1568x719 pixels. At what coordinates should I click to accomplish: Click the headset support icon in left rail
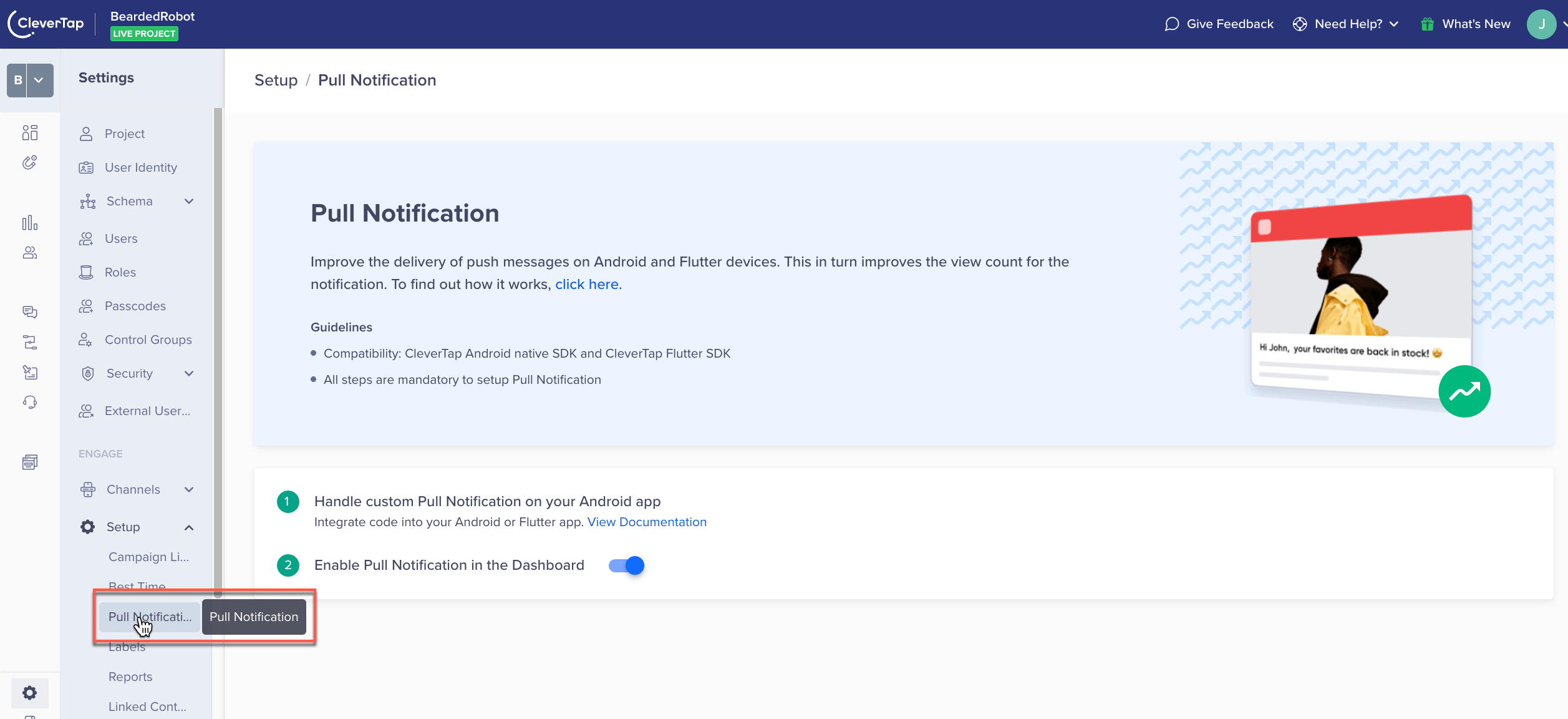[29, 403]
